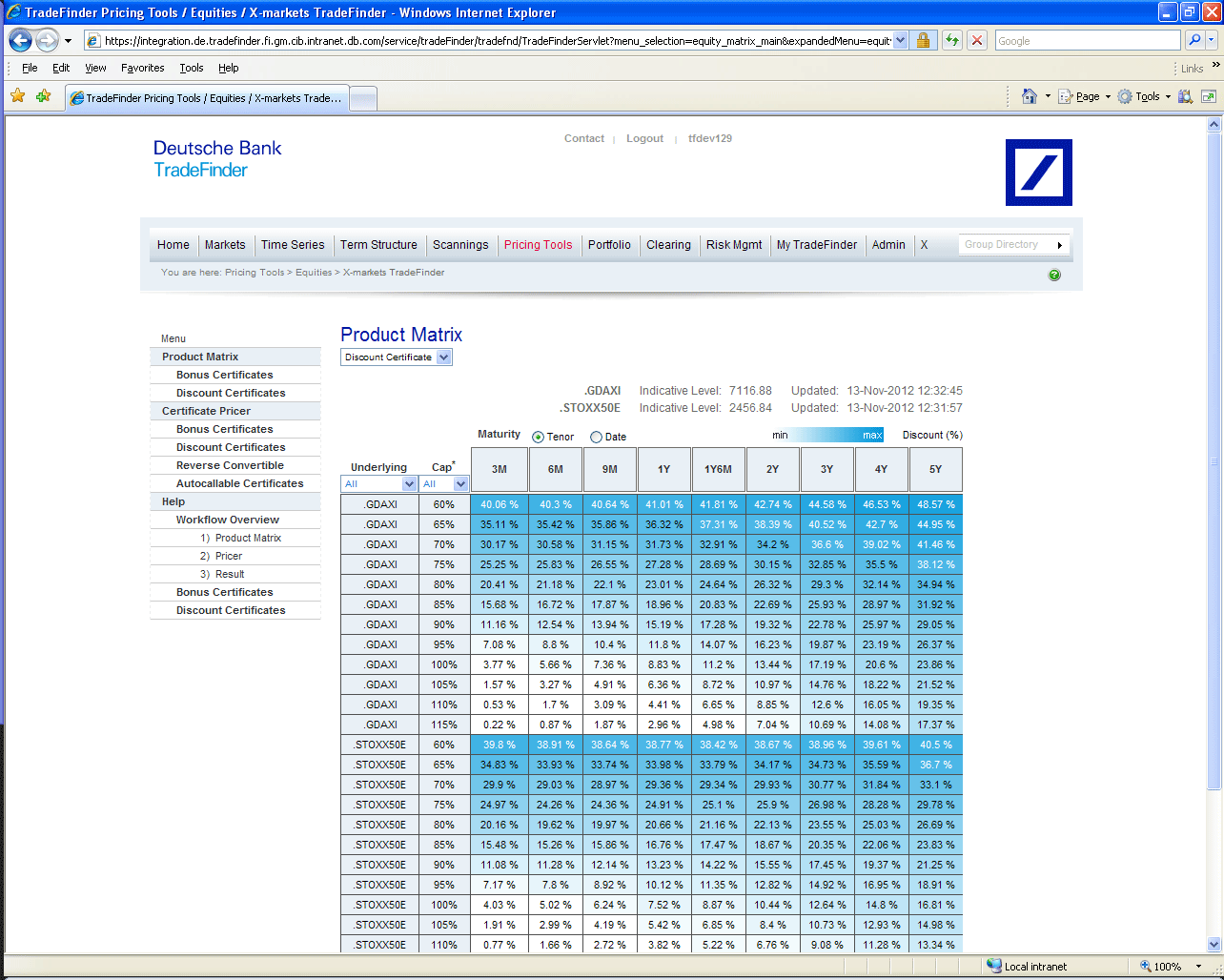
Task: Open Reverse Convertible in sidebar menu
Action: tap(230, 465)
